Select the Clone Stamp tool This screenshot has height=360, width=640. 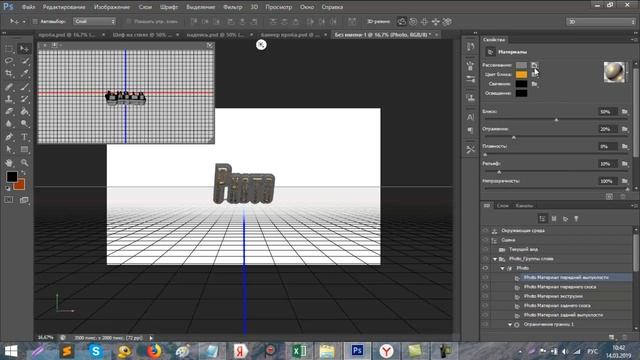click(x=9, y=99)
